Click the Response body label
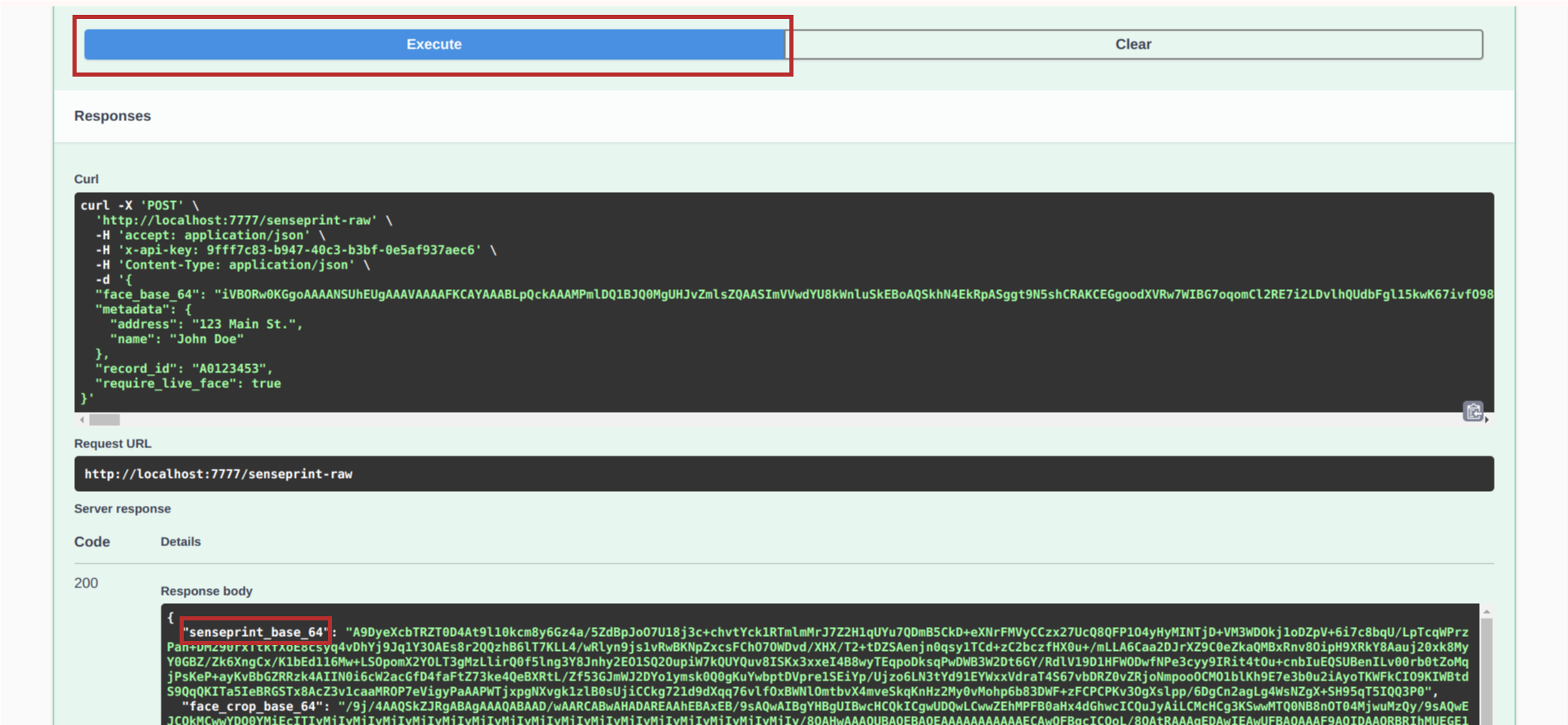Viewport: 1568px width, 725px height. [x=207, y=592]
